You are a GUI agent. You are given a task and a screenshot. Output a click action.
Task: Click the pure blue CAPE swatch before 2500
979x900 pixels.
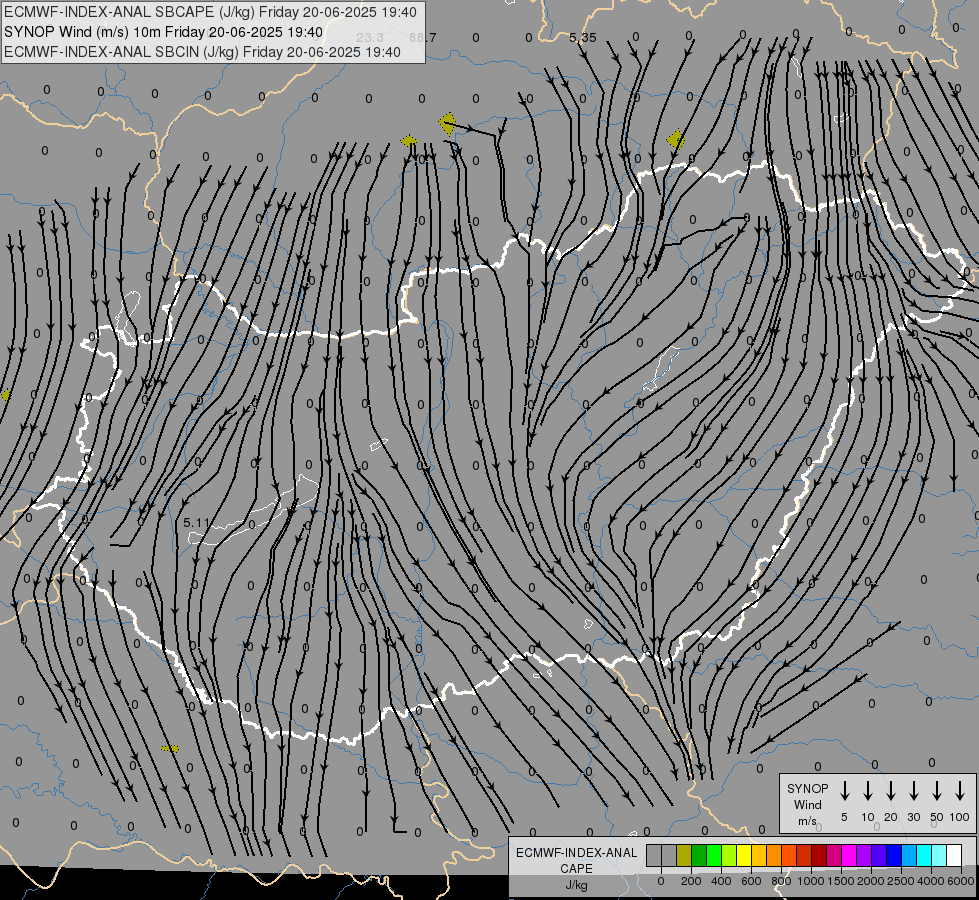(893, 855)
